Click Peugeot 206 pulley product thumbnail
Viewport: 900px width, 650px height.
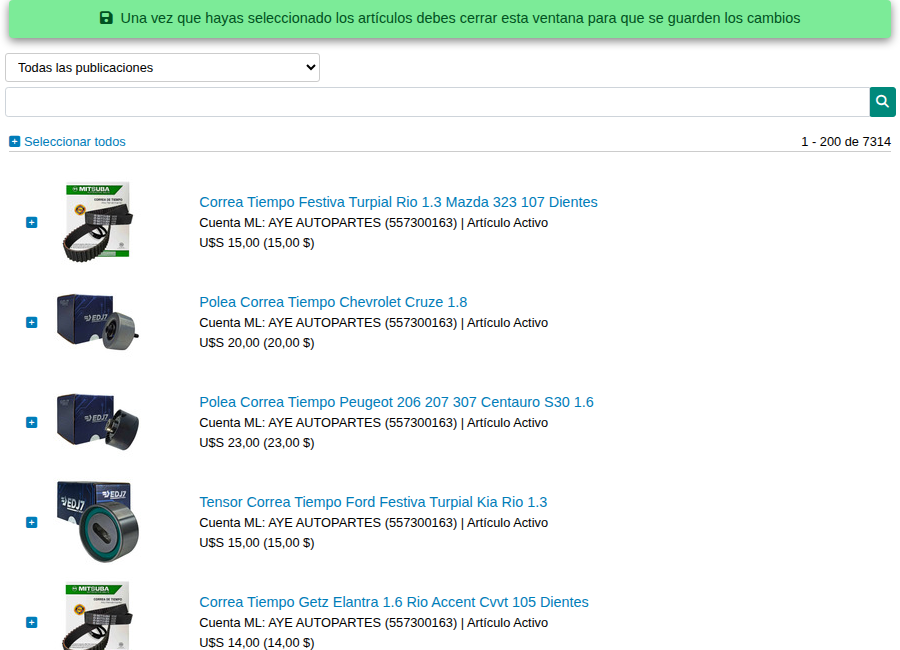click(x=97, y=422)
